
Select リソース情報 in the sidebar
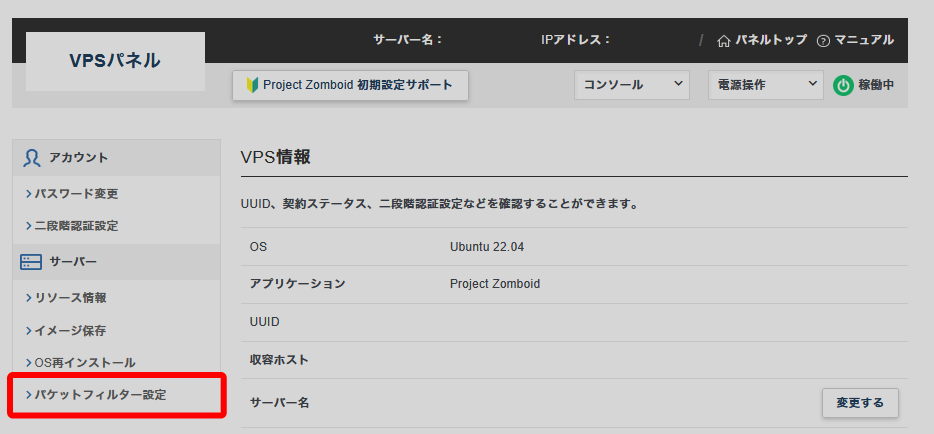point(70,298)
